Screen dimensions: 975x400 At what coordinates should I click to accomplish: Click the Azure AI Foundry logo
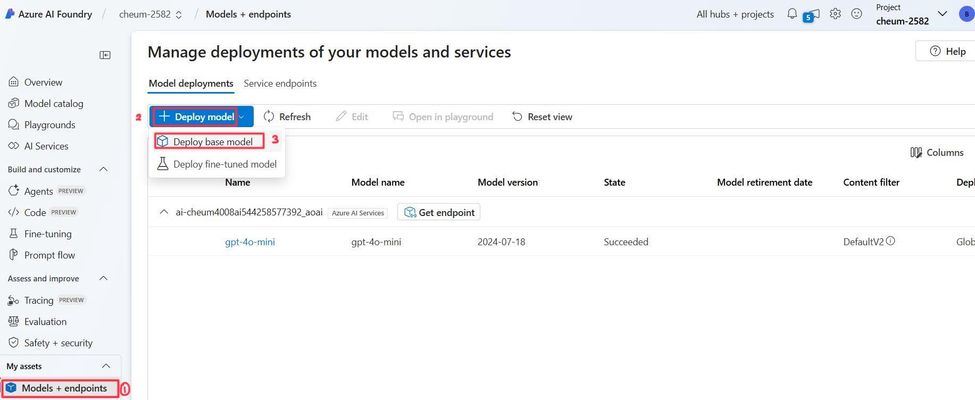[10, 14]
